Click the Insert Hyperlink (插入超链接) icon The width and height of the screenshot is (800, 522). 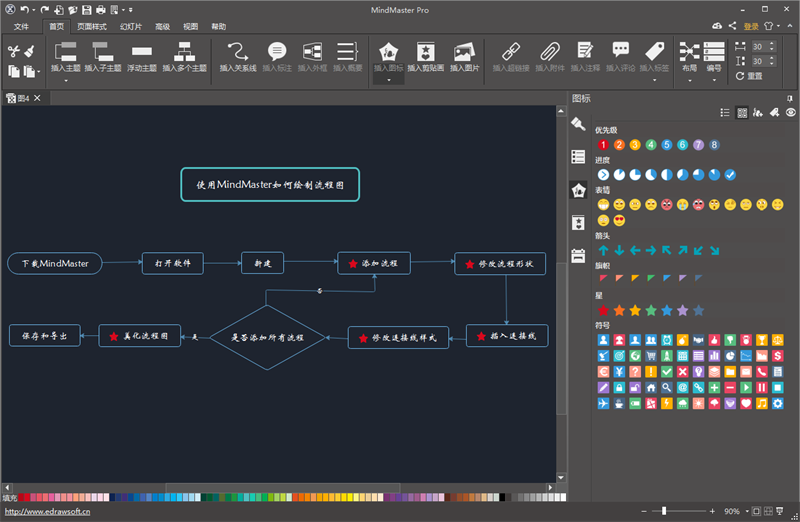click(511, 52)
